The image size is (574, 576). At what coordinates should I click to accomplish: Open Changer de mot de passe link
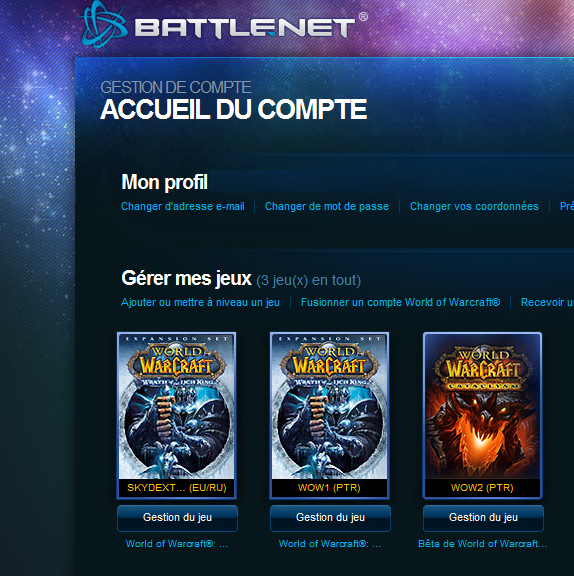pos(327,206)
